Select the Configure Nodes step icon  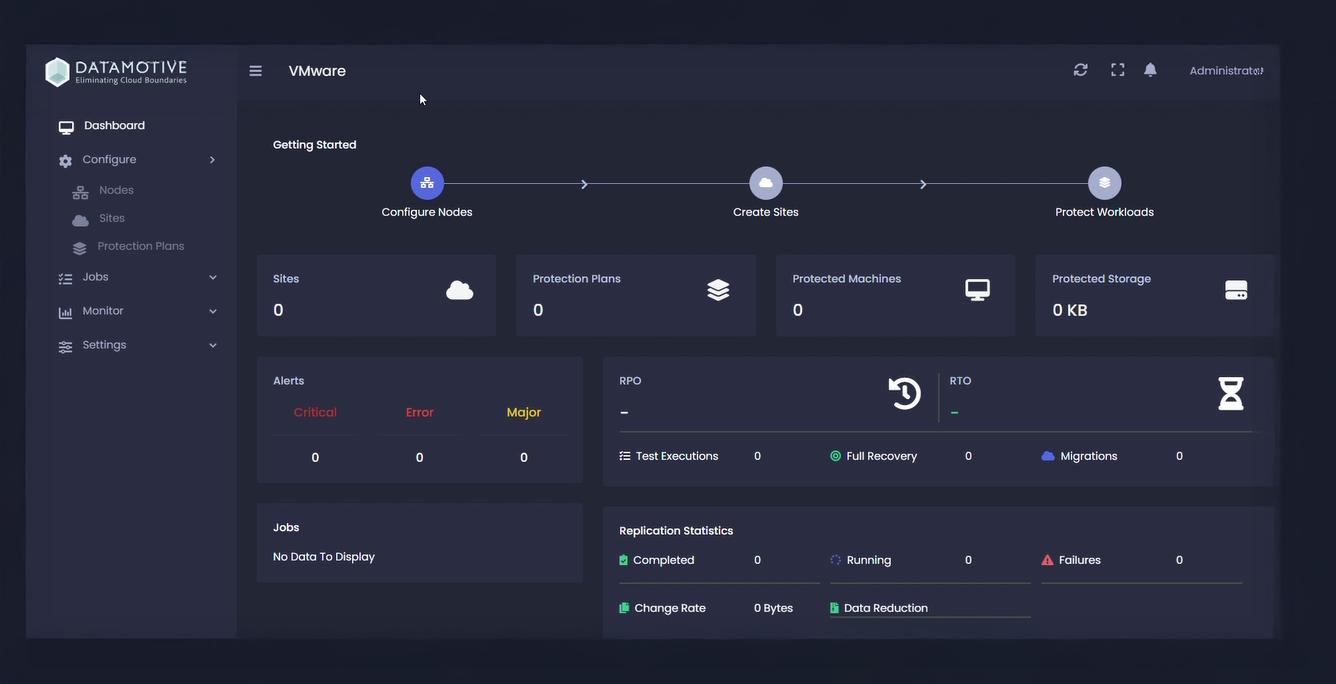click(426, 183)
